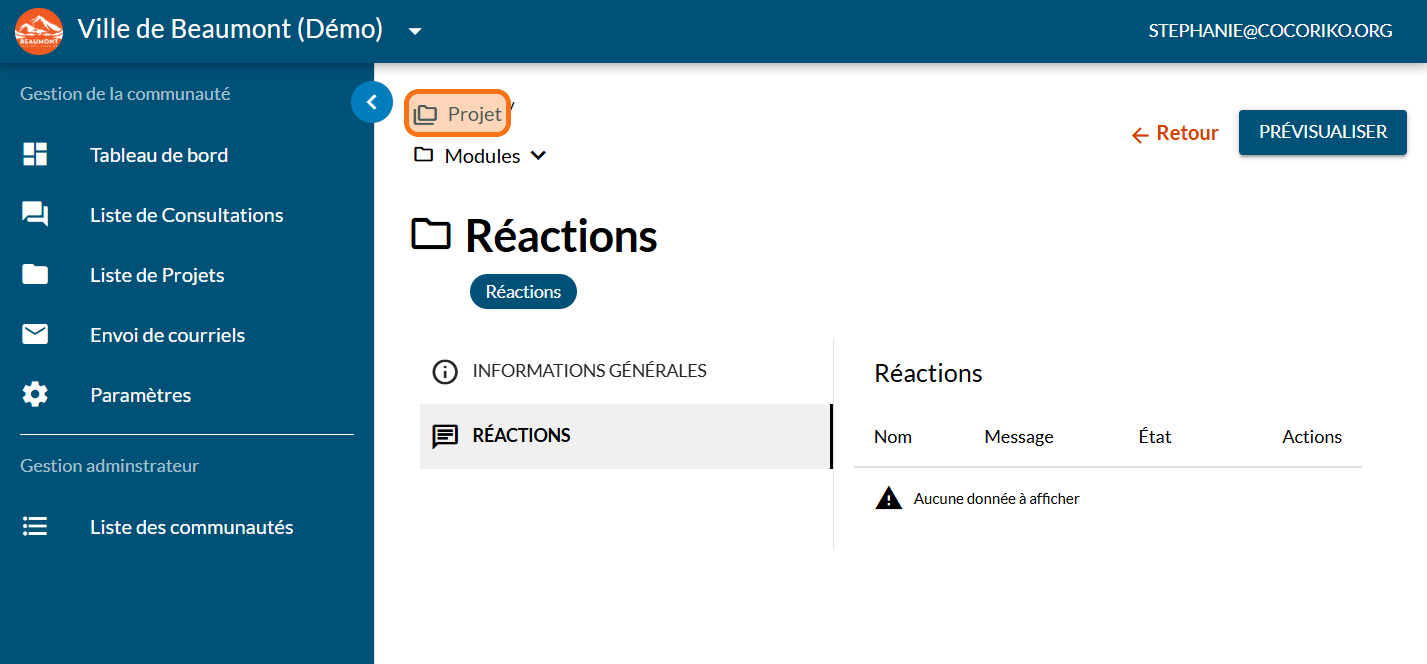Click the Informations générales info icon
Viewport: 1427px width, 664px height.
[x=444, y=372]
